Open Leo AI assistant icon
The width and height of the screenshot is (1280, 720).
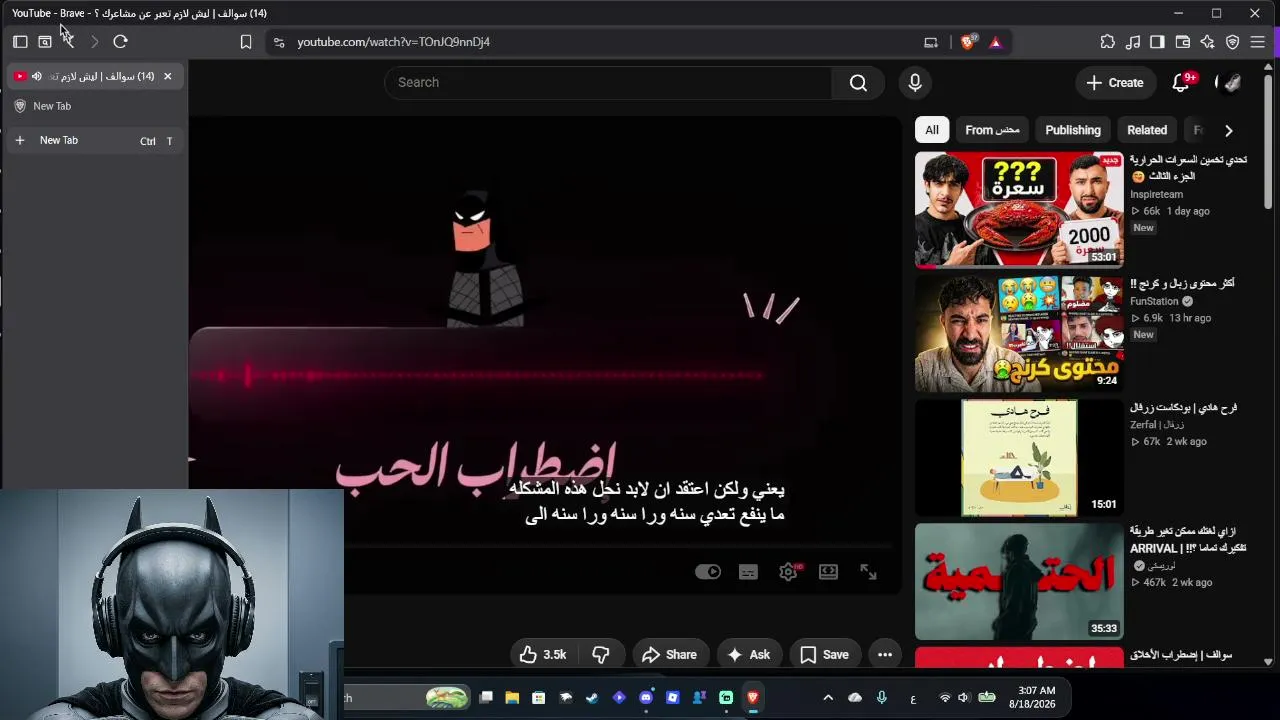(1207, 42)
